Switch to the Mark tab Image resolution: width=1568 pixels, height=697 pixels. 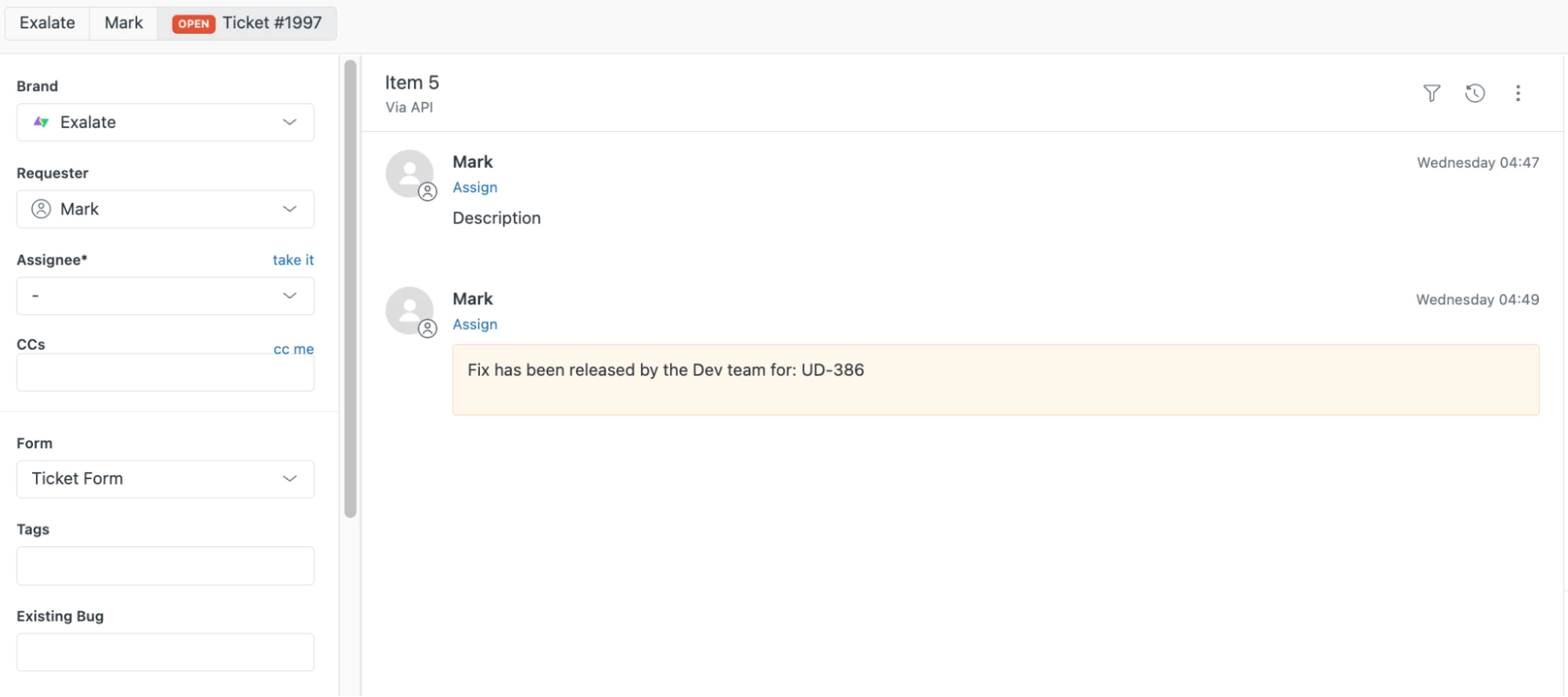(x=124, y=23)
